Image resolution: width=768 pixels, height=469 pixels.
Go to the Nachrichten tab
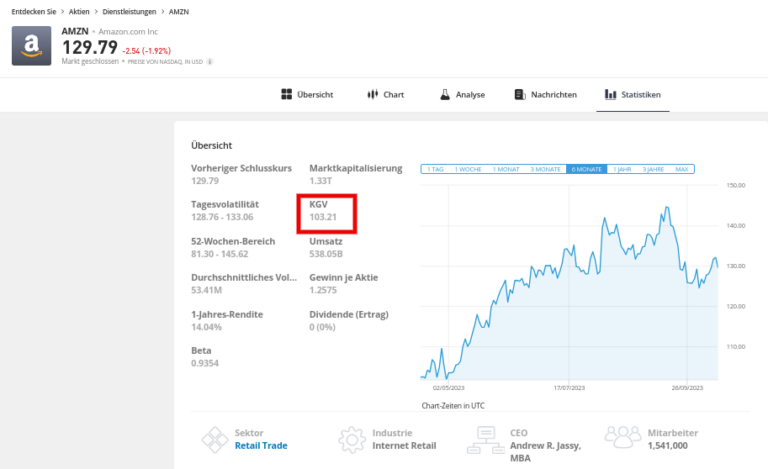point(546,94)
